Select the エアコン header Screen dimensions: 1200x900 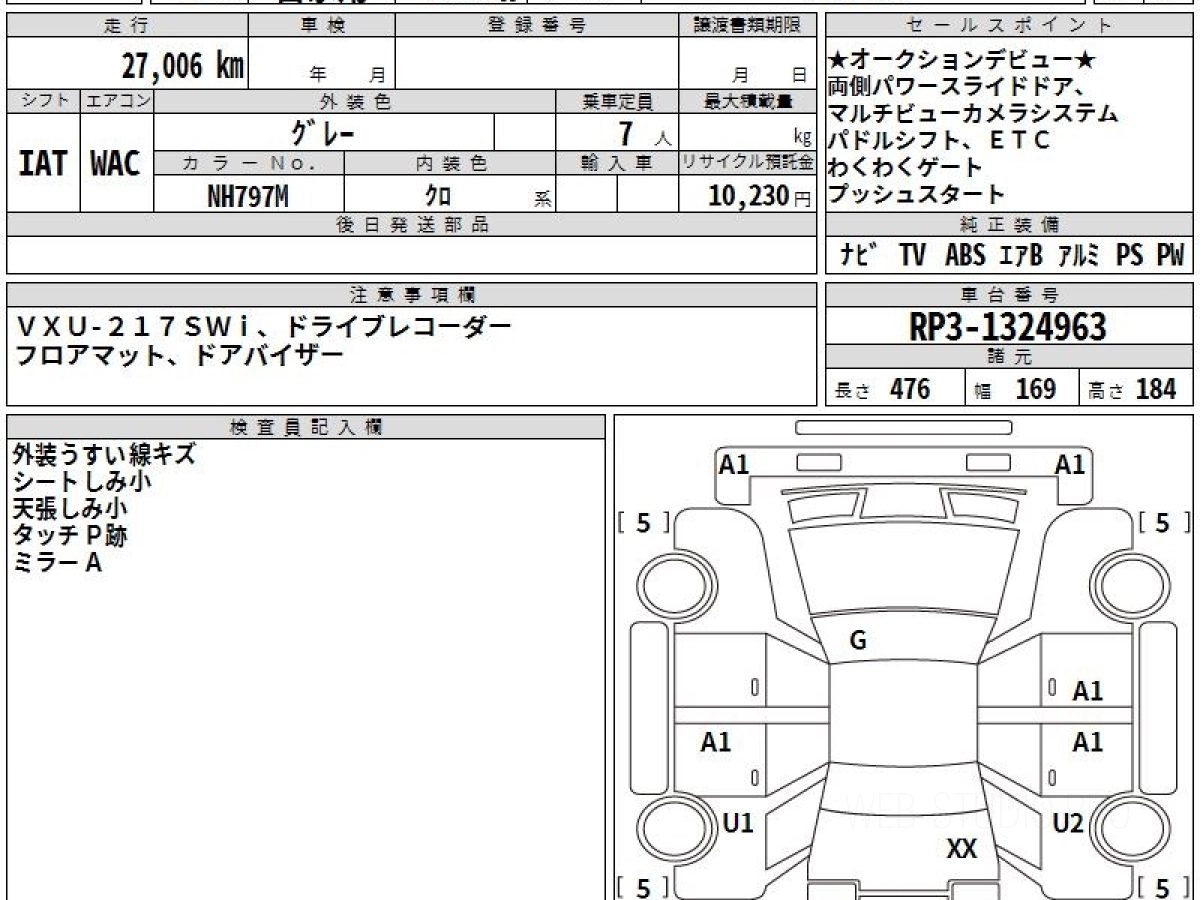point(117,101)
